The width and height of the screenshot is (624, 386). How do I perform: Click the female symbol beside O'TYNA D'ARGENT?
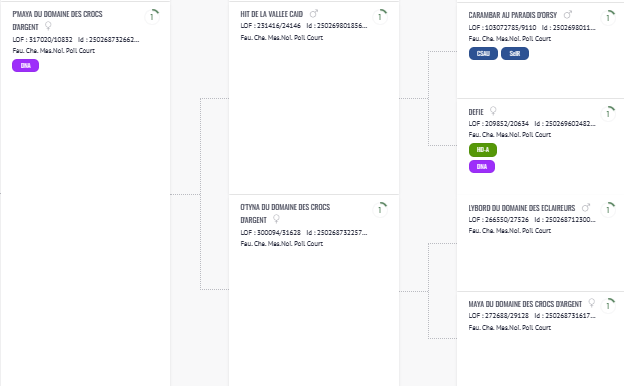click(276, 219)
